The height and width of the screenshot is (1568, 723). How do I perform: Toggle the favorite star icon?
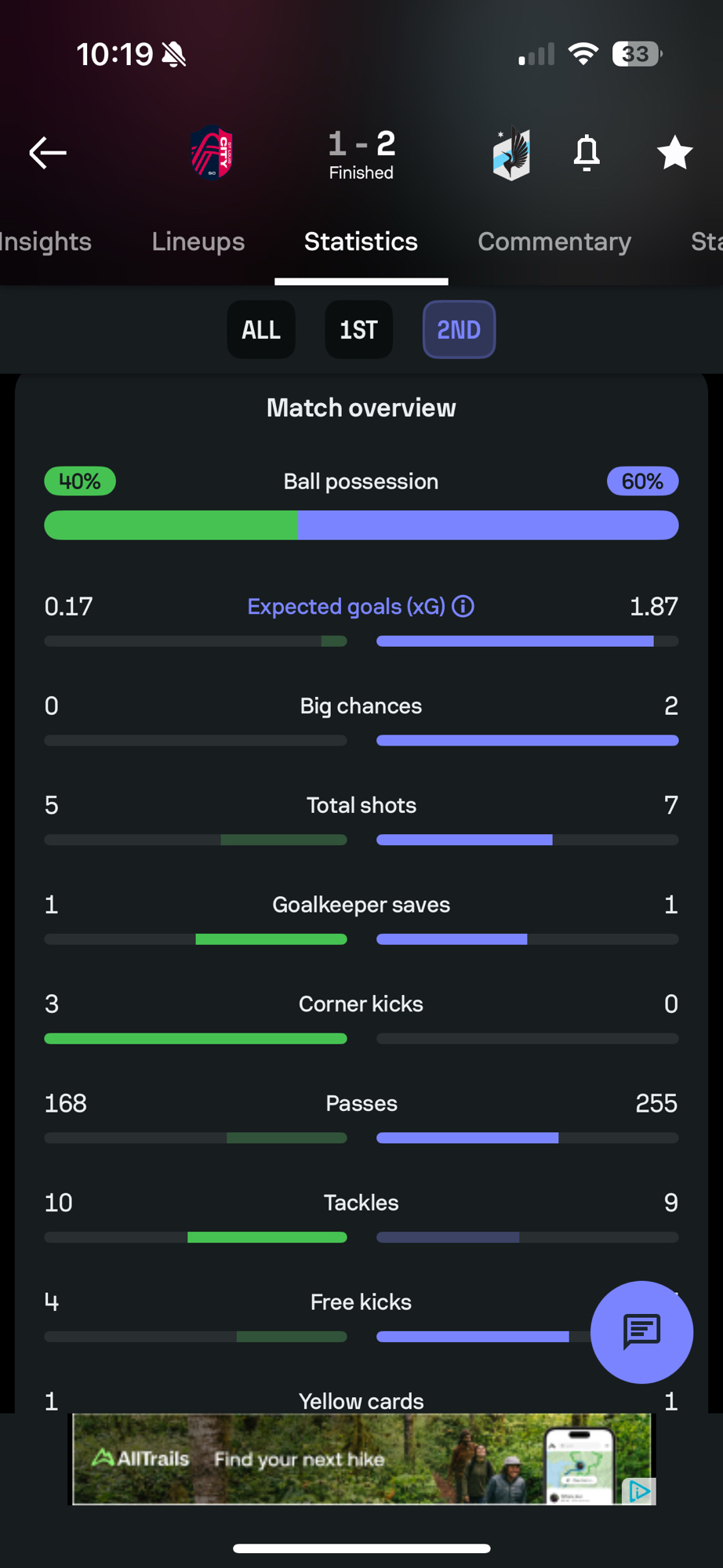coord(674,152)
